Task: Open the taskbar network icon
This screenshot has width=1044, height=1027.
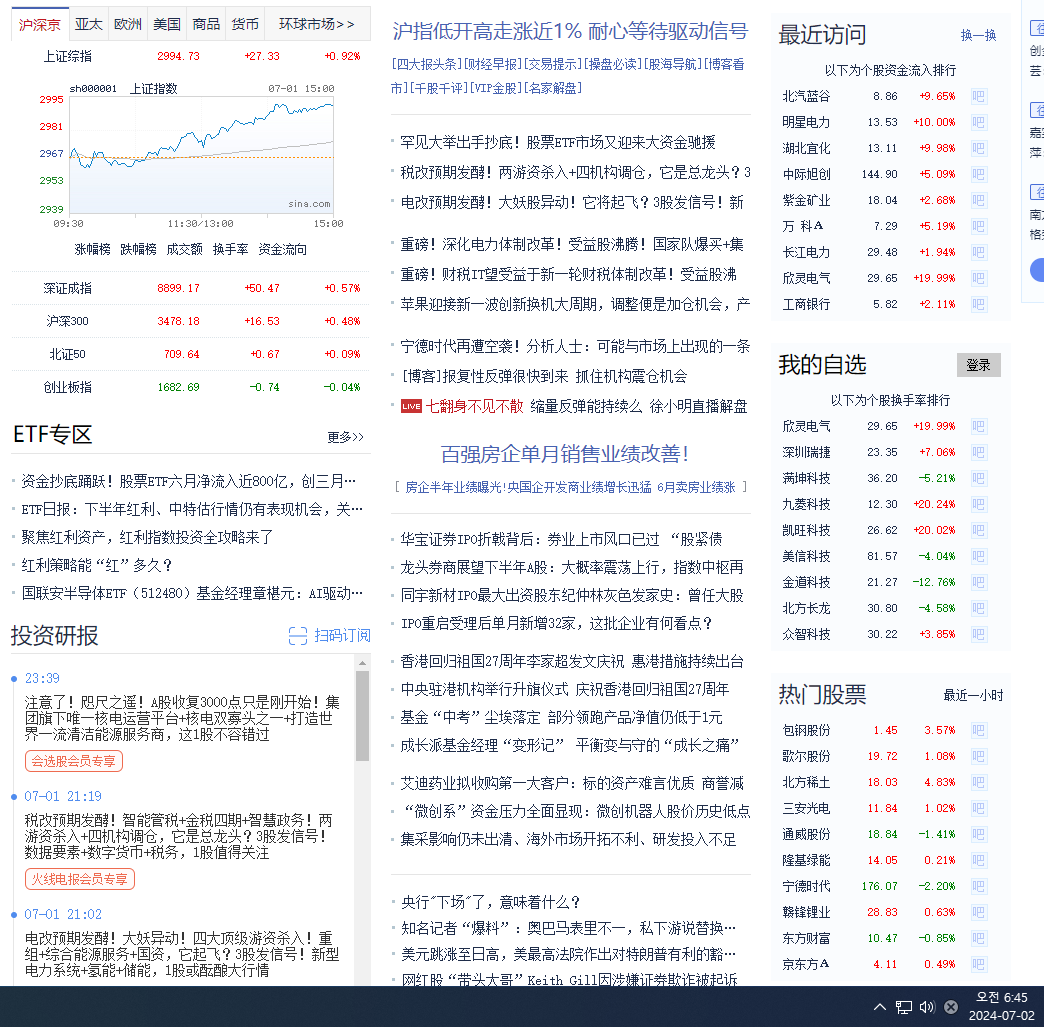Action: tap(904, 1007)
